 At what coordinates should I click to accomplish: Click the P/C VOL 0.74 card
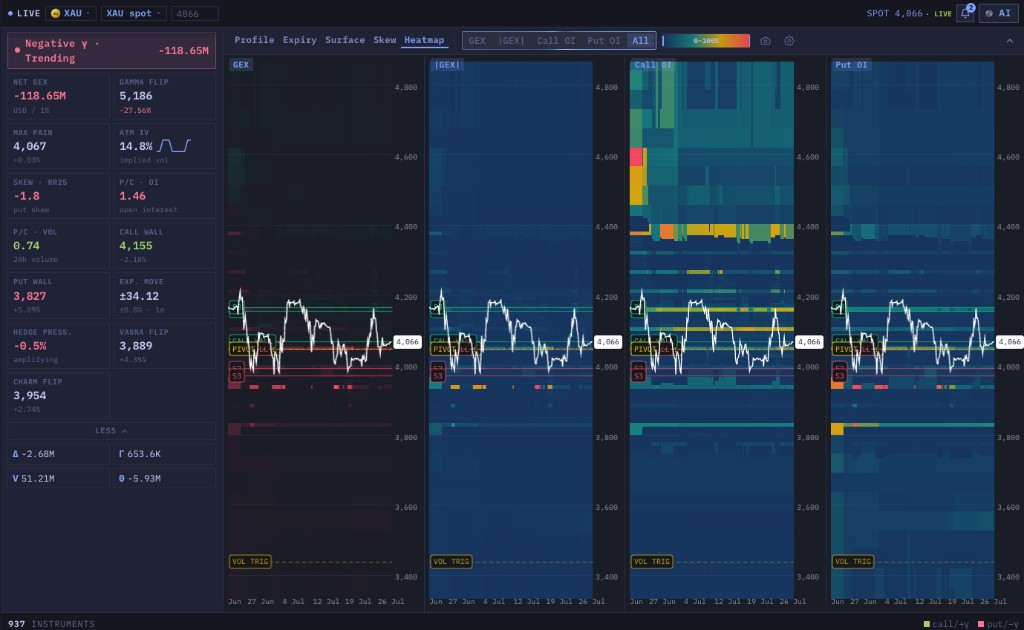tap(57, 245)
